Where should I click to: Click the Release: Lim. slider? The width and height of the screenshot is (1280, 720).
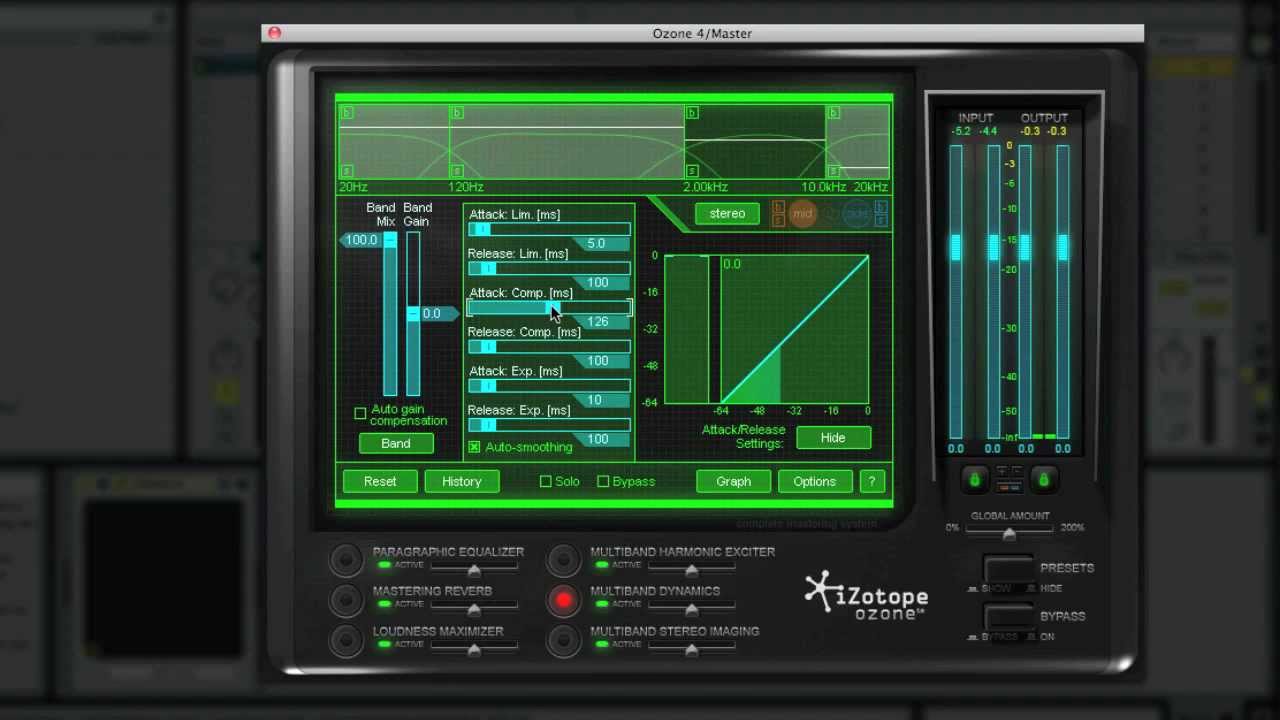[549, 268]
